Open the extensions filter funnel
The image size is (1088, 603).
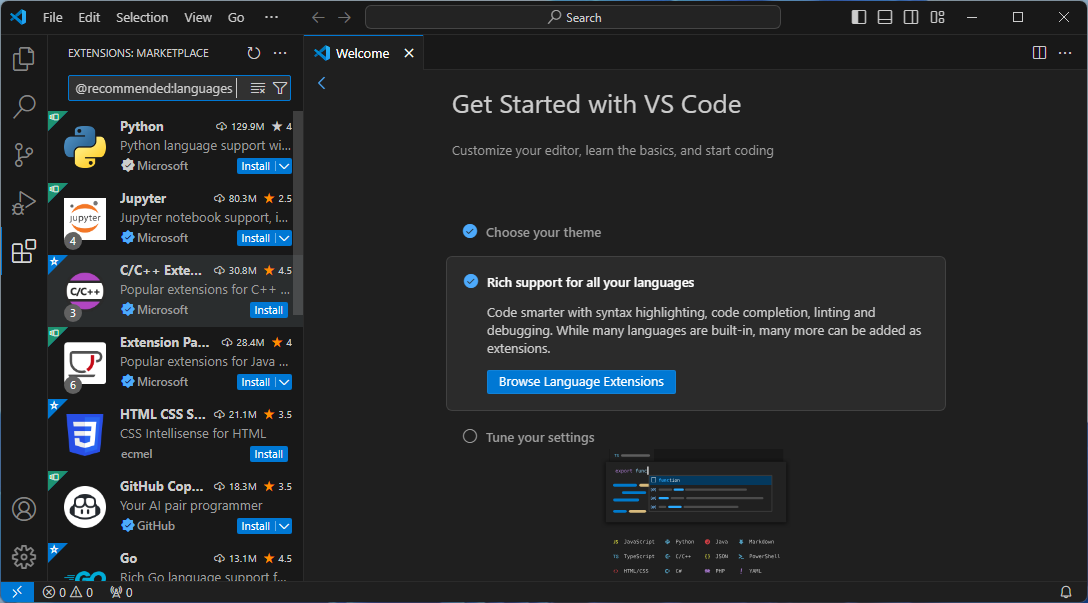[x=280, y=88]
